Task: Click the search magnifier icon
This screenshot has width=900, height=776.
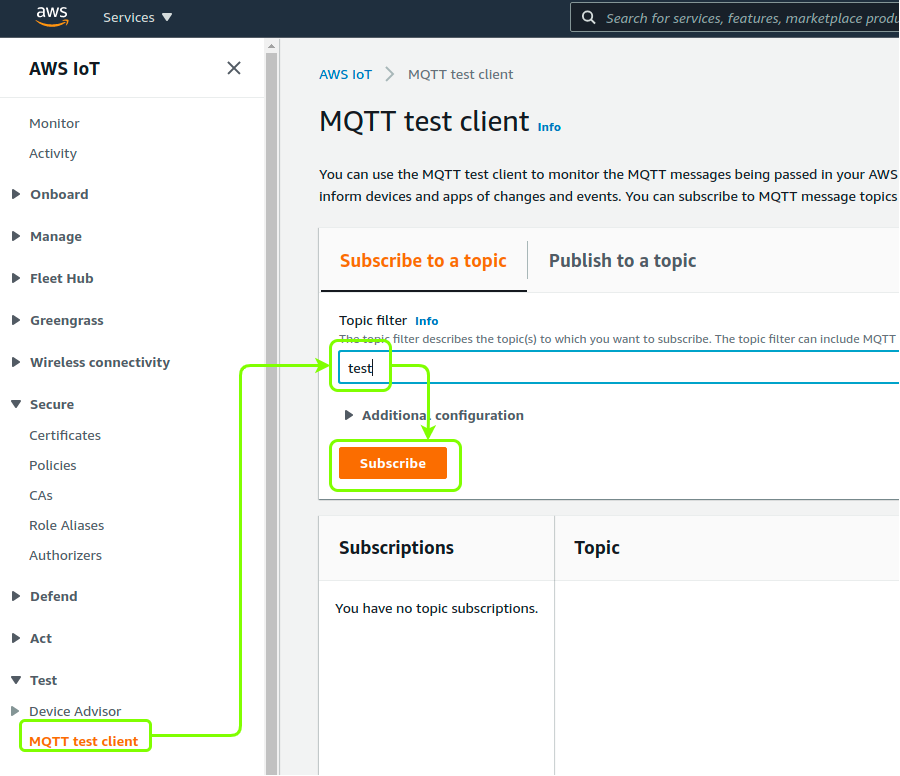Action: 588,17
